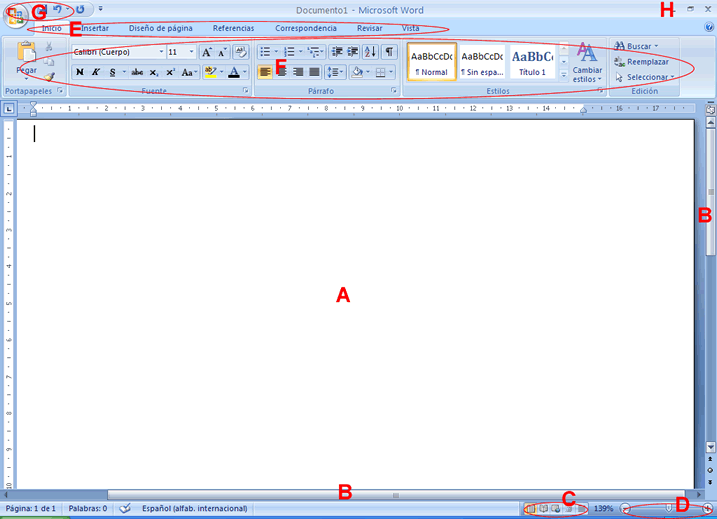Increase font size with the large A
This screenshot has width=717, height=519.
207,52
